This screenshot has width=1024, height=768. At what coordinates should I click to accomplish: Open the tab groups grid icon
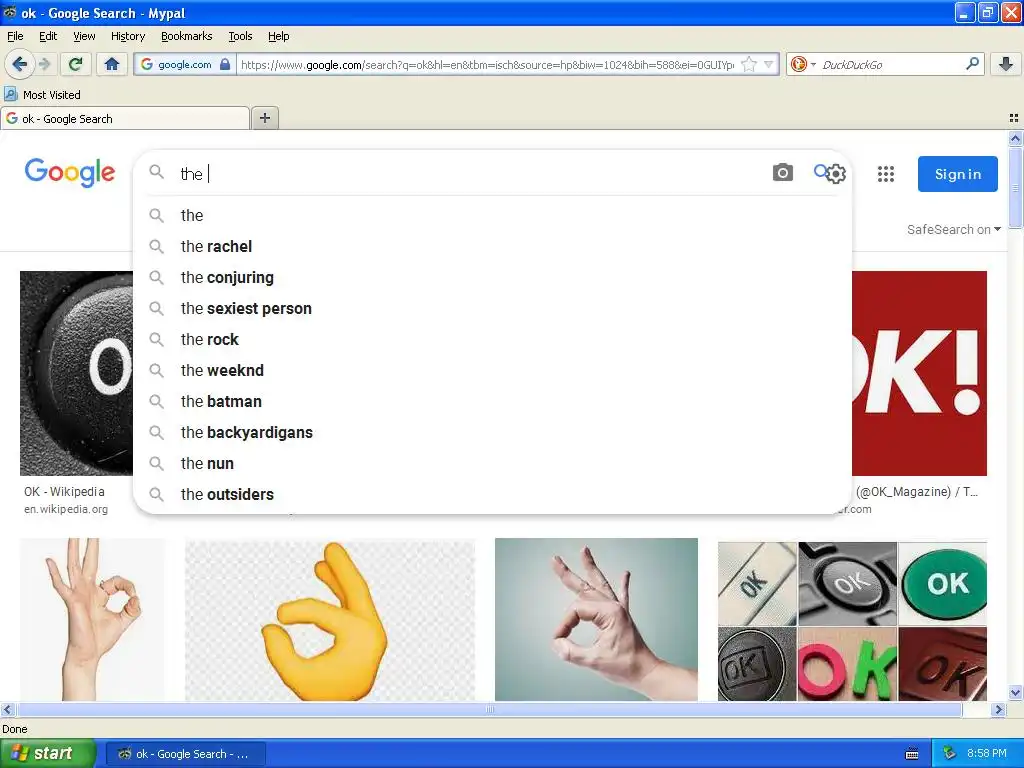(1014, 118)
